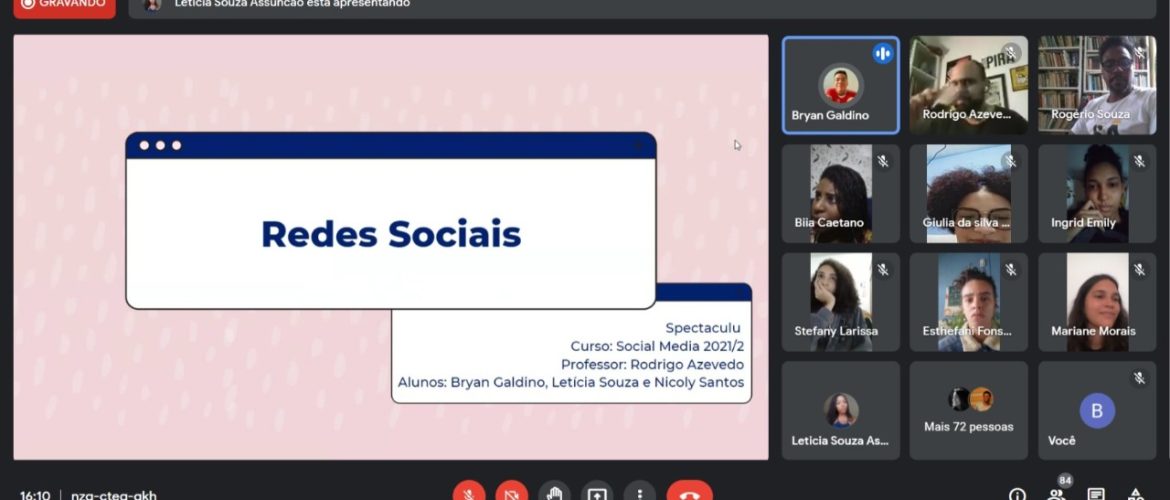Select Mariane Morais's video tile
This screenshot has width=1170, height=500.
(x=1096, y=302)
